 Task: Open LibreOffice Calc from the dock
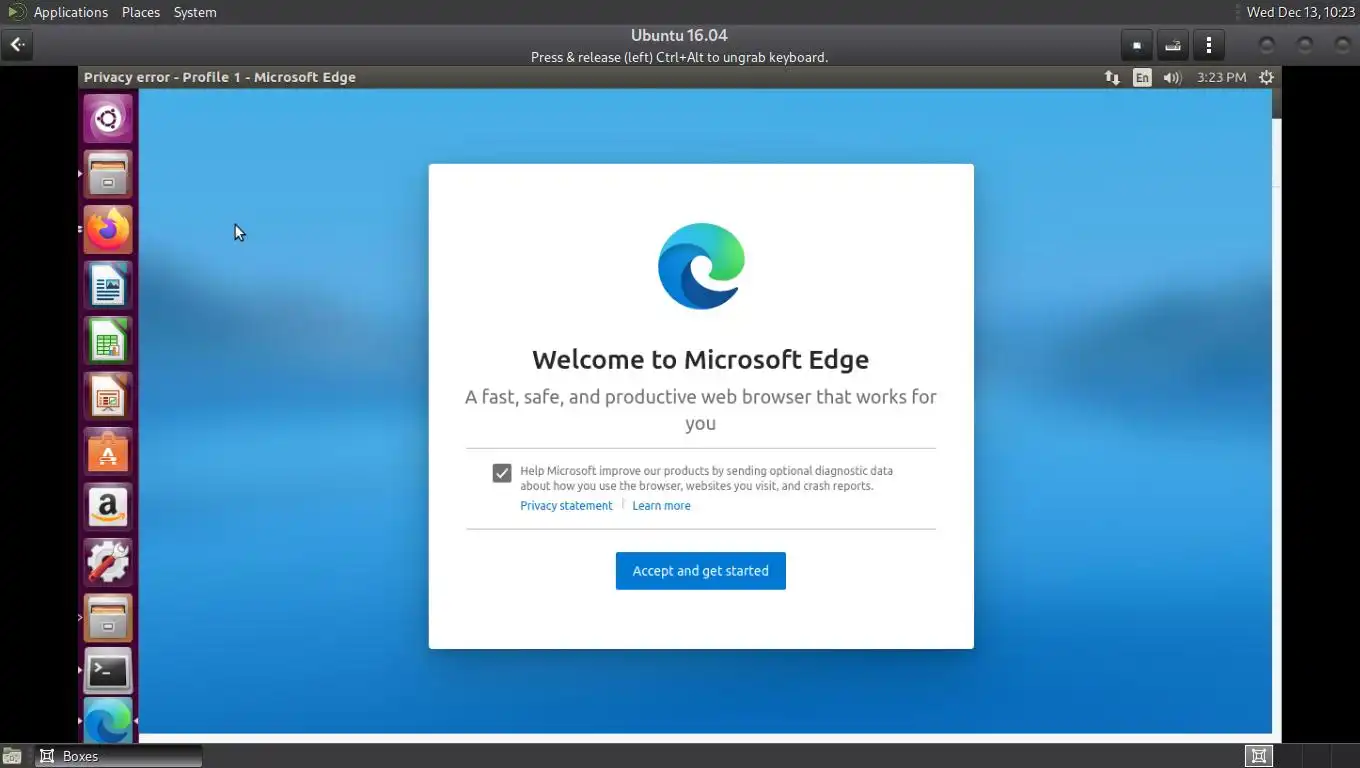(x=108, y=341)
